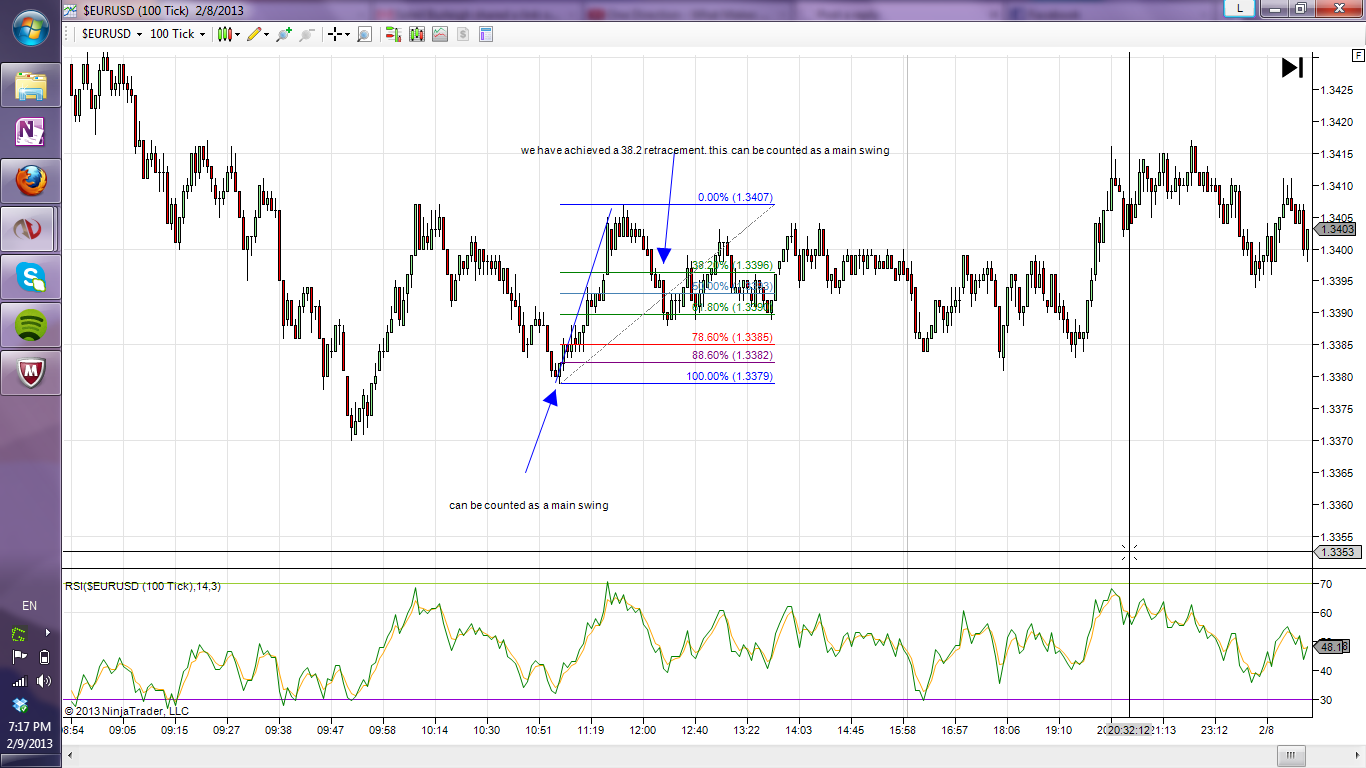Image resolution: width=1366 pixels, height=768 pixels.
Task: Click the L link button in title bar
Action: (x=1240, y=8)
